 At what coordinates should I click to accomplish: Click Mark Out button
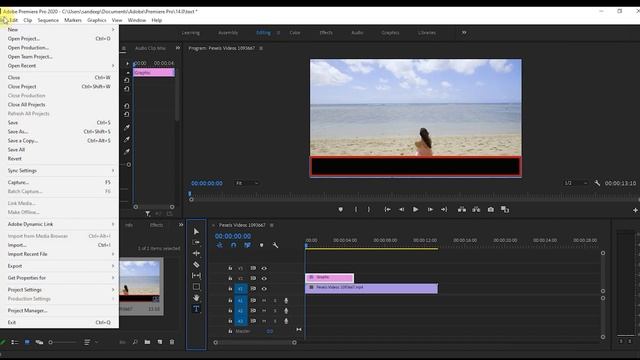tap(369, 209)
